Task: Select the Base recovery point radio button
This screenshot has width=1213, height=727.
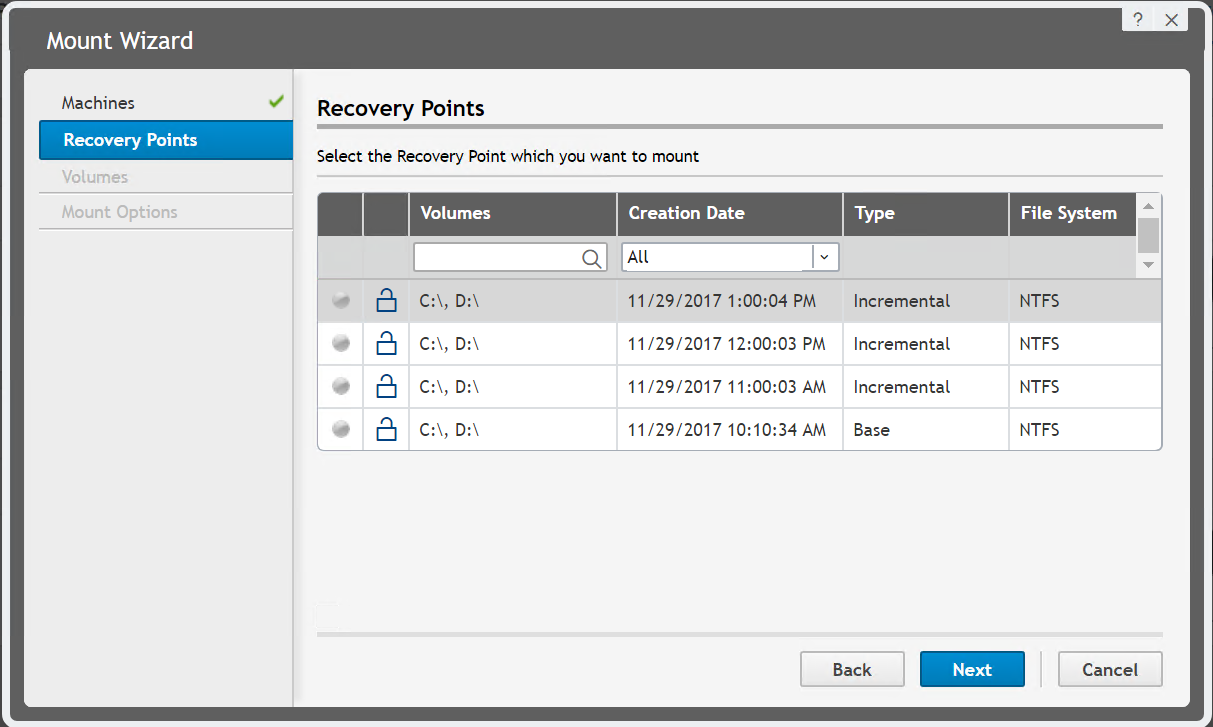Action: [341, 430]
